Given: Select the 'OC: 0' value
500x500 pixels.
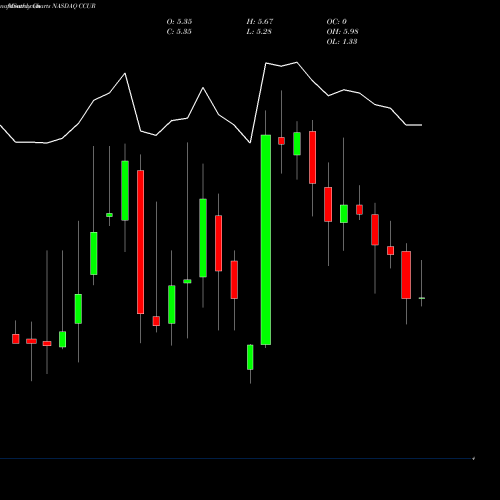Looking at the screenshot, I should (337, 21).
